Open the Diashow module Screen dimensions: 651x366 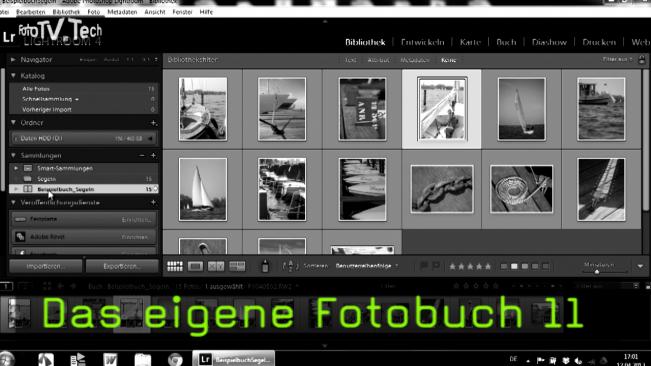coord(549,42)
